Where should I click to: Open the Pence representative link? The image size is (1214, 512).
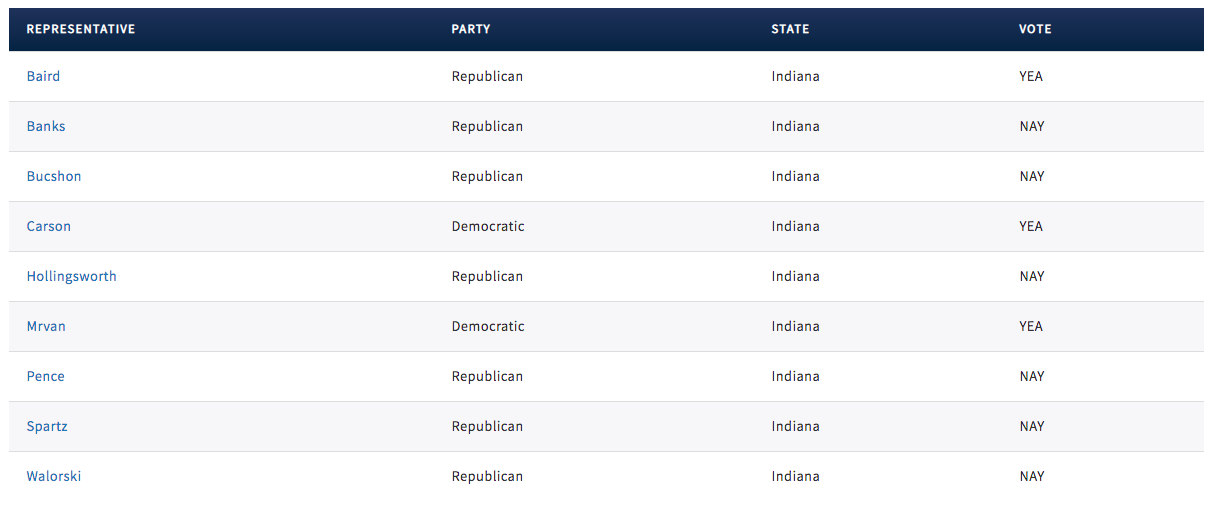point(45,376)
